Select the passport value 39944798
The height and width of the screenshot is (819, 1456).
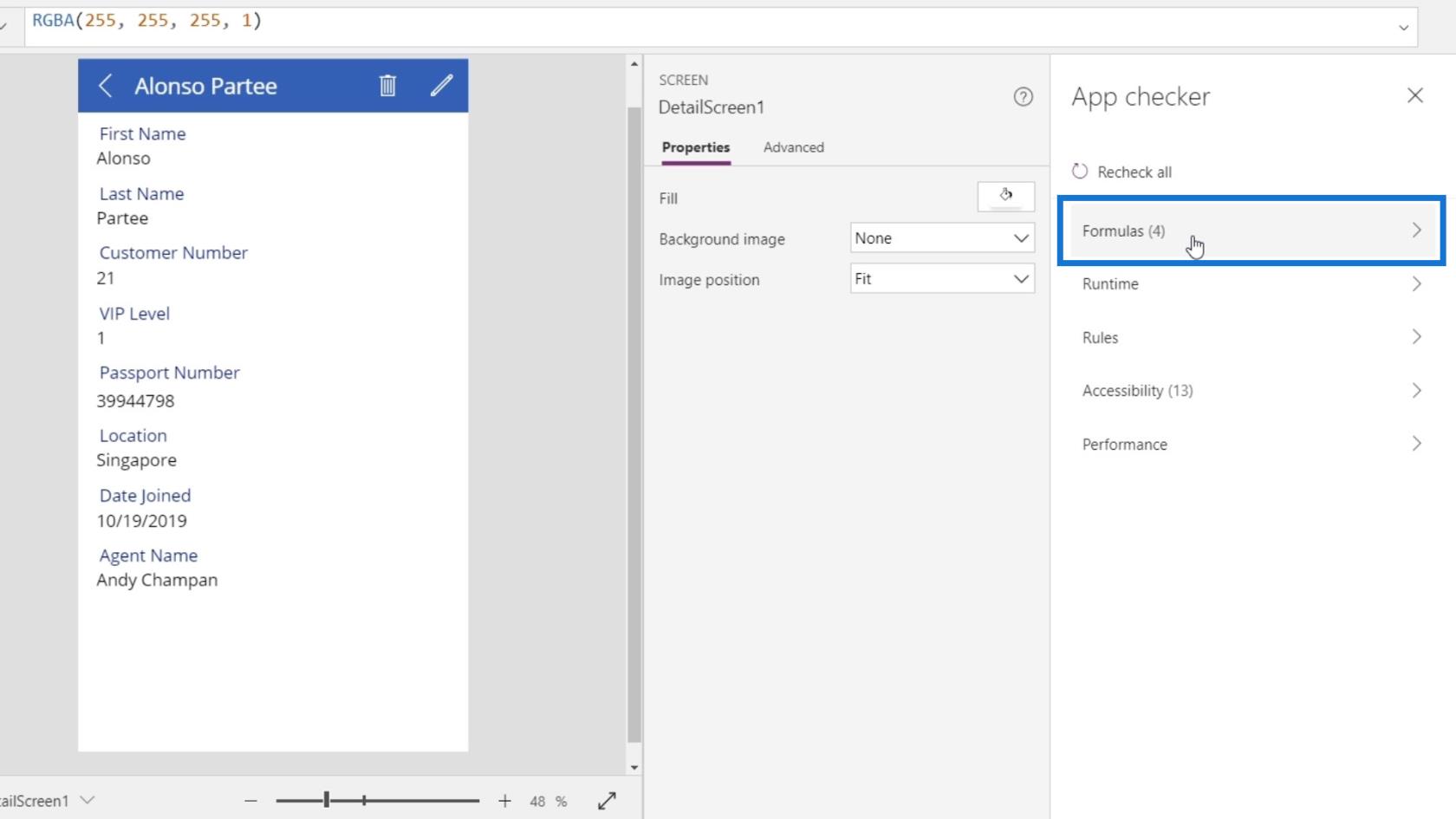point(135,401)
